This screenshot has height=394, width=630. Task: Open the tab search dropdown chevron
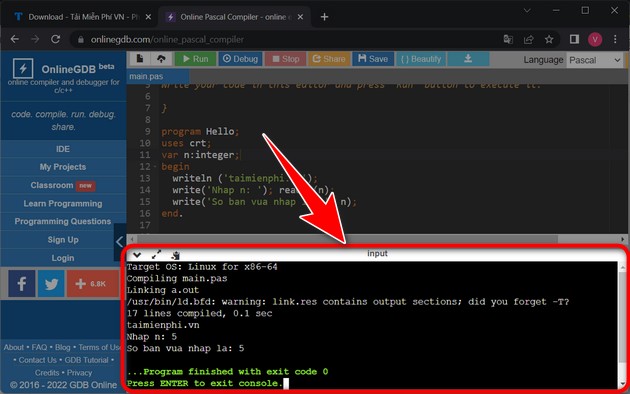[x=527, y=11]
